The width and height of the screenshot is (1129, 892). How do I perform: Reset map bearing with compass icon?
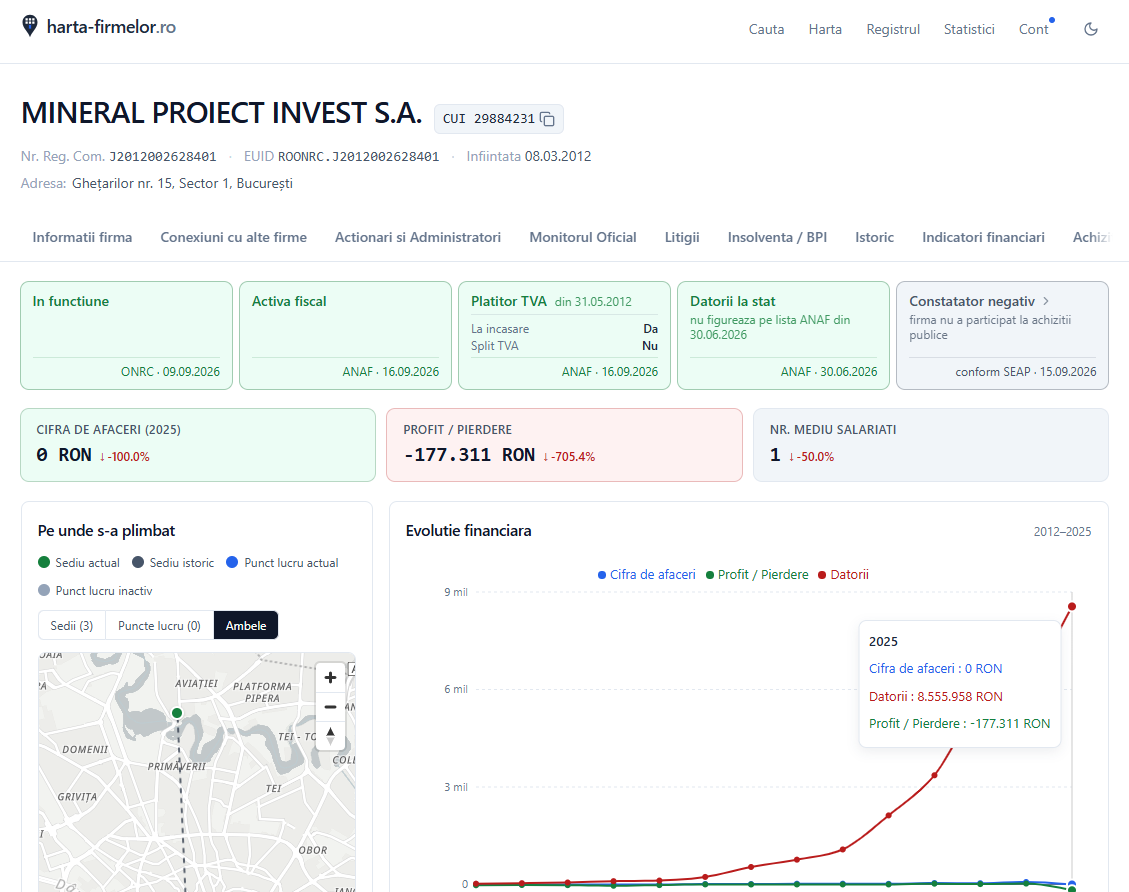pos(330,736)
